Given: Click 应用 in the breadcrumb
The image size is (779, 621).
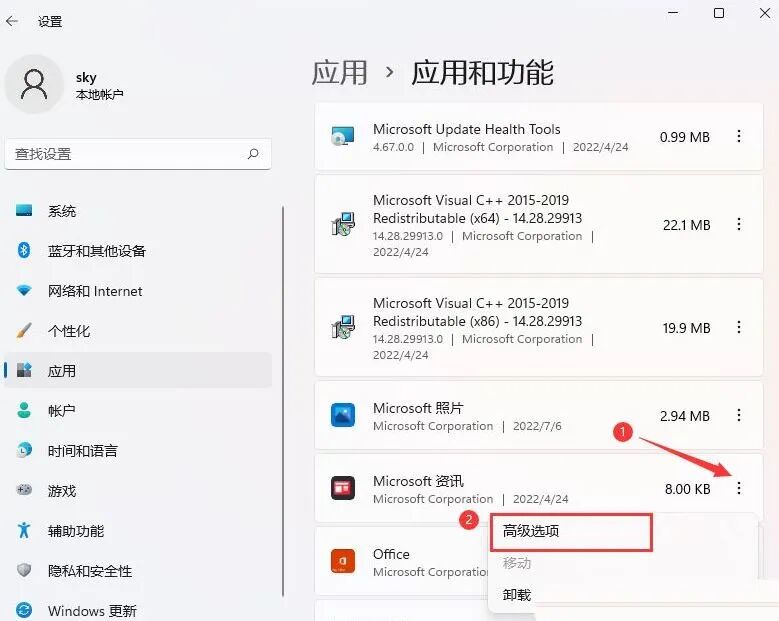Looking at the screenshot, I should point(340,73).
